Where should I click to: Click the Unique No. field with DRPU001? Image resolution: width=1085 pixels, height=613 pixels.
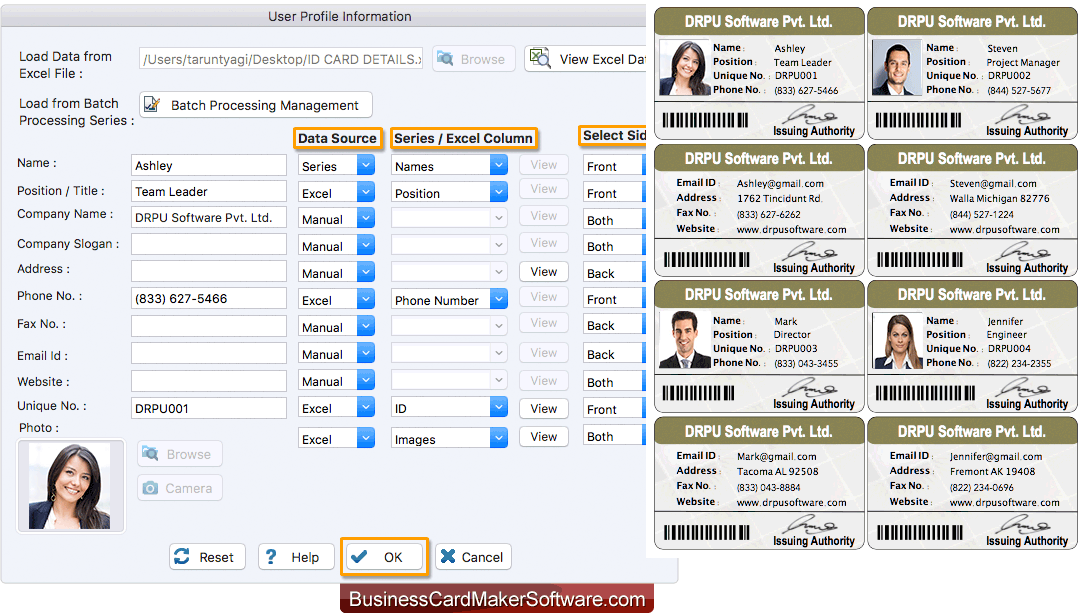click(x=208, y=408)
